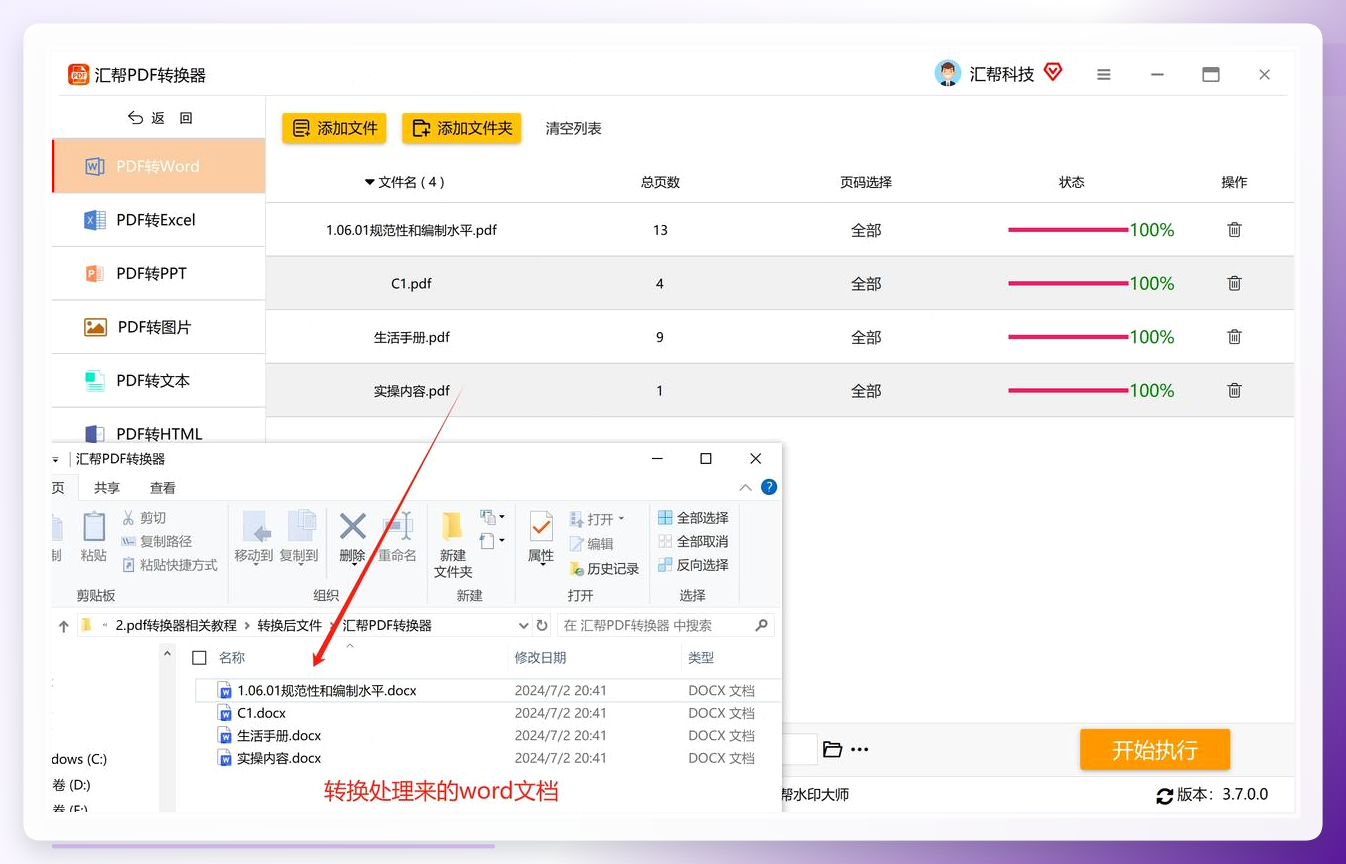
Task: Expand the Explorer address bar dropdown chevron
Action: point(524,626)
